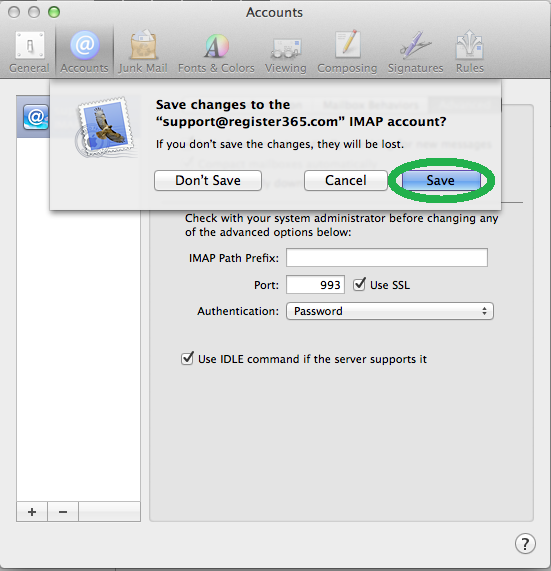Click the Port number field
Screen dimensions: 551x571
[315, 284]
